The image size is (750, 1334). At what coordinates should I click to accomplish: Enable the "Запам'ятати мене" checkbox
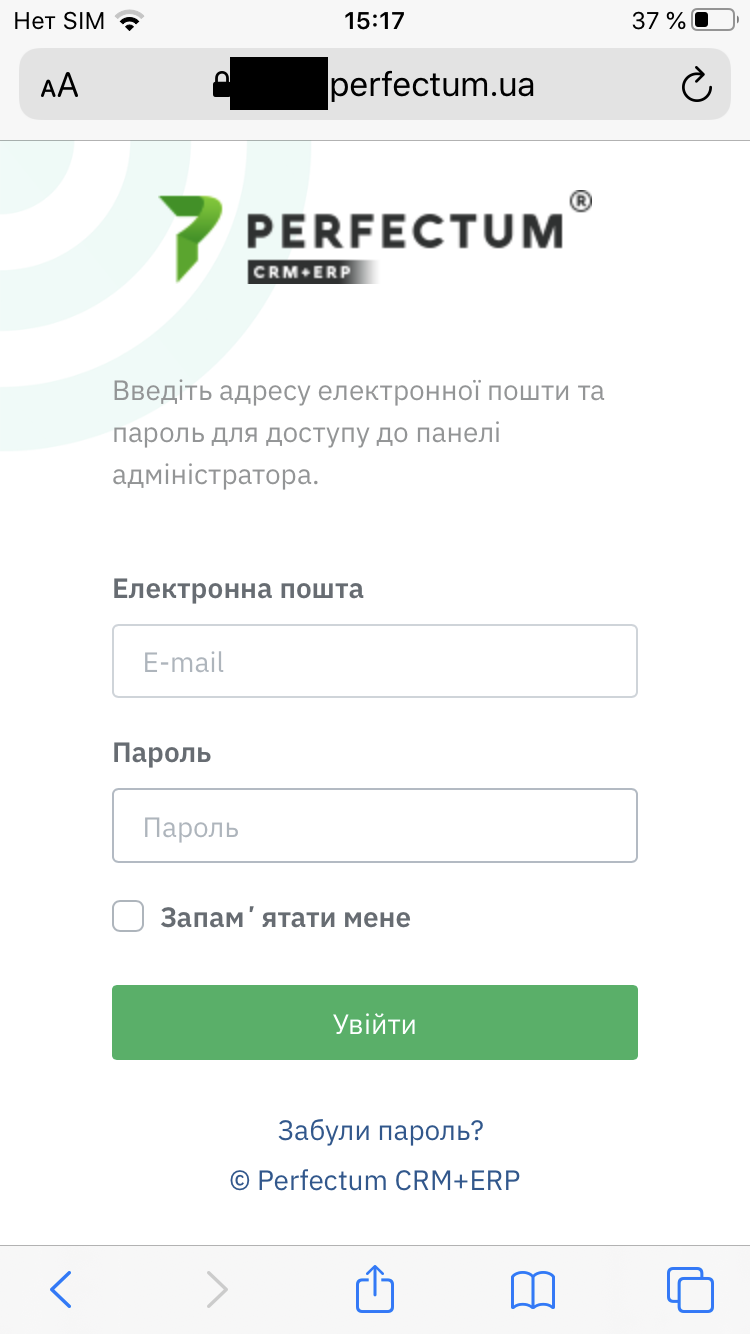[x=128, y=916]
